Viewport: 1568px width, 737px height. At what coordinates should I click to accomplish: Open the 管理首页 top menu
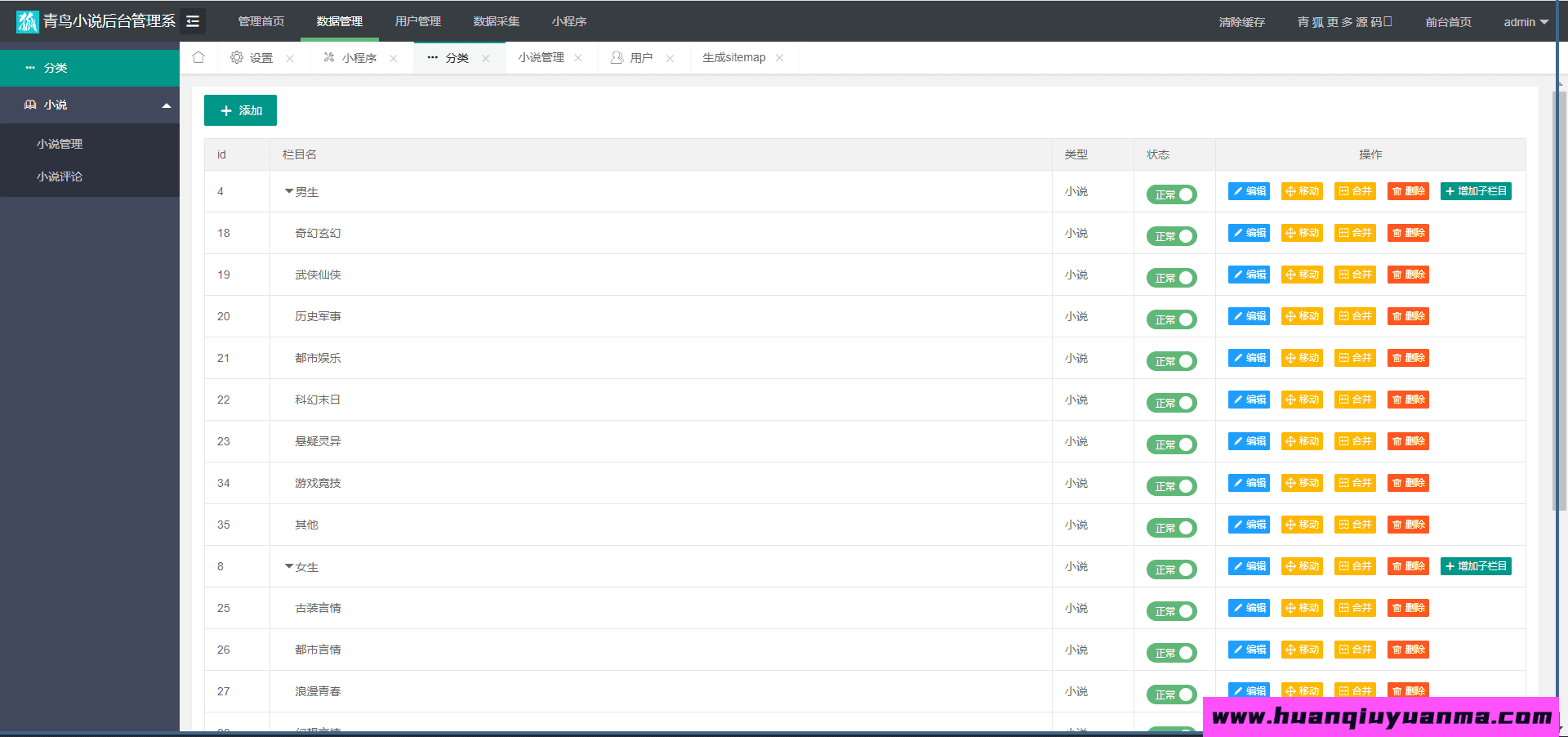[x=261, y=21]
